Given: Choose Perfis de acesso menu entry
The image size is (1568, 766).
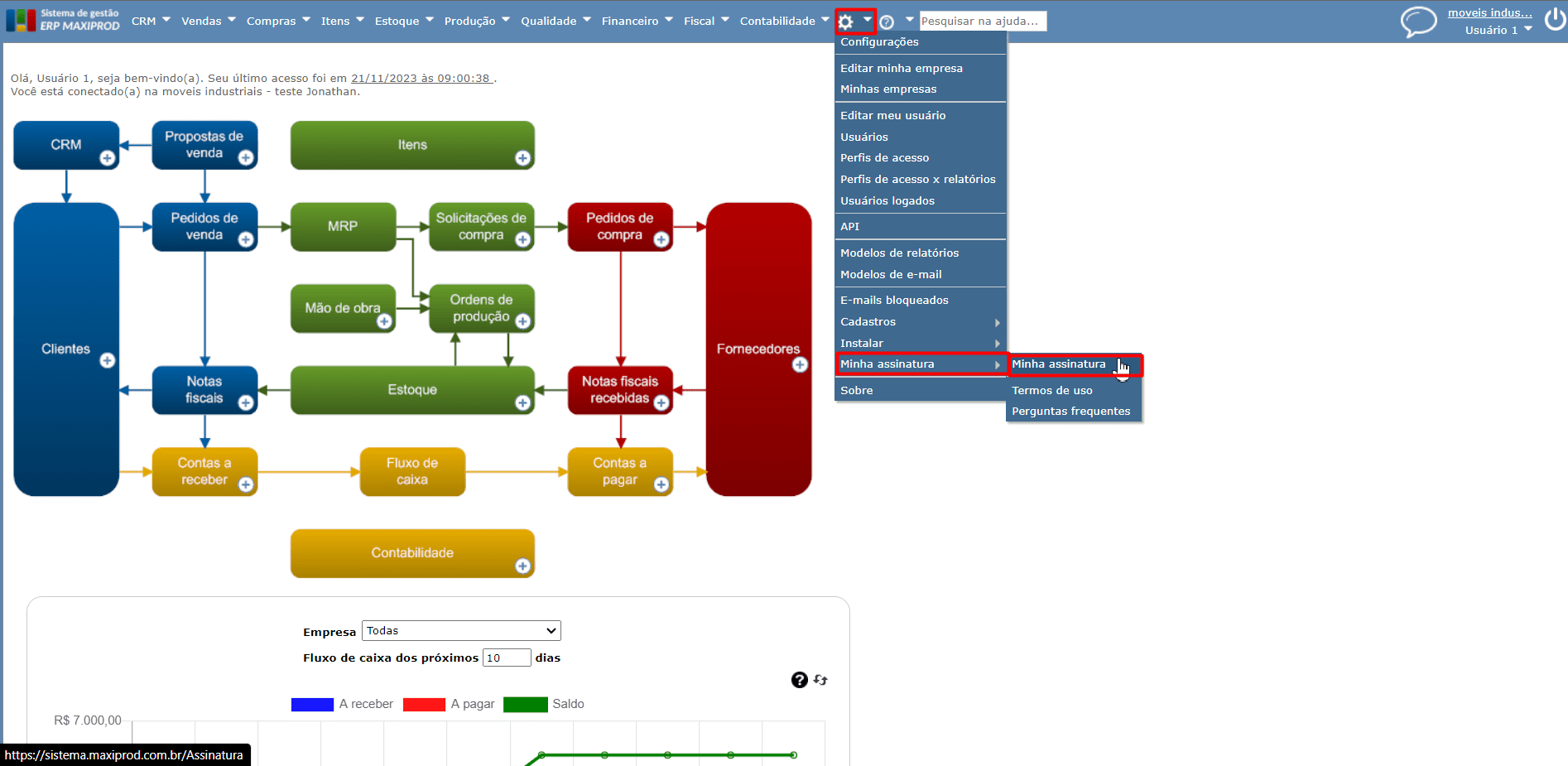Looking at the screenshot, I should pyautogui.click(x=884, y=158).
